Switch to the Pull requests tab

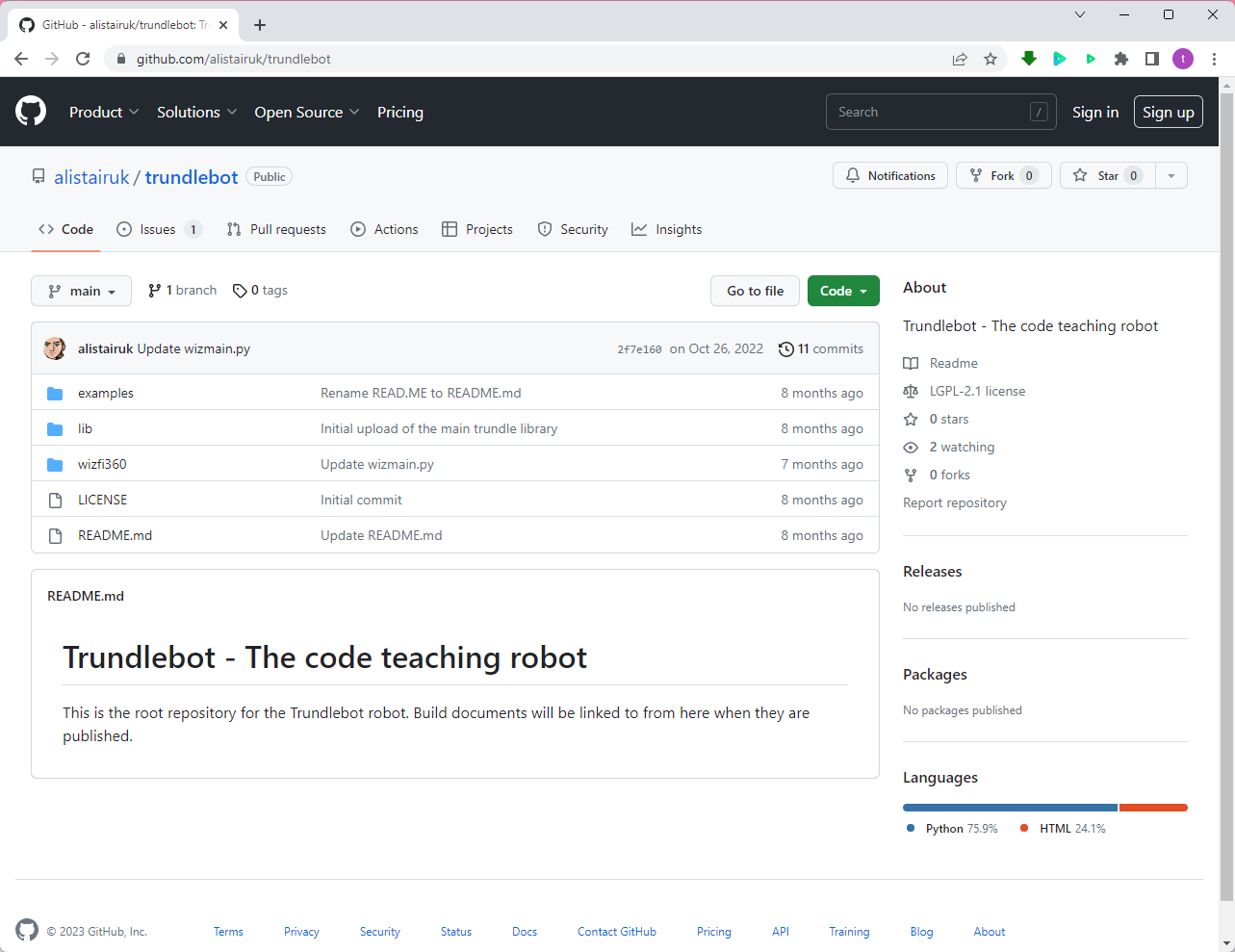(x=276, y=229)
